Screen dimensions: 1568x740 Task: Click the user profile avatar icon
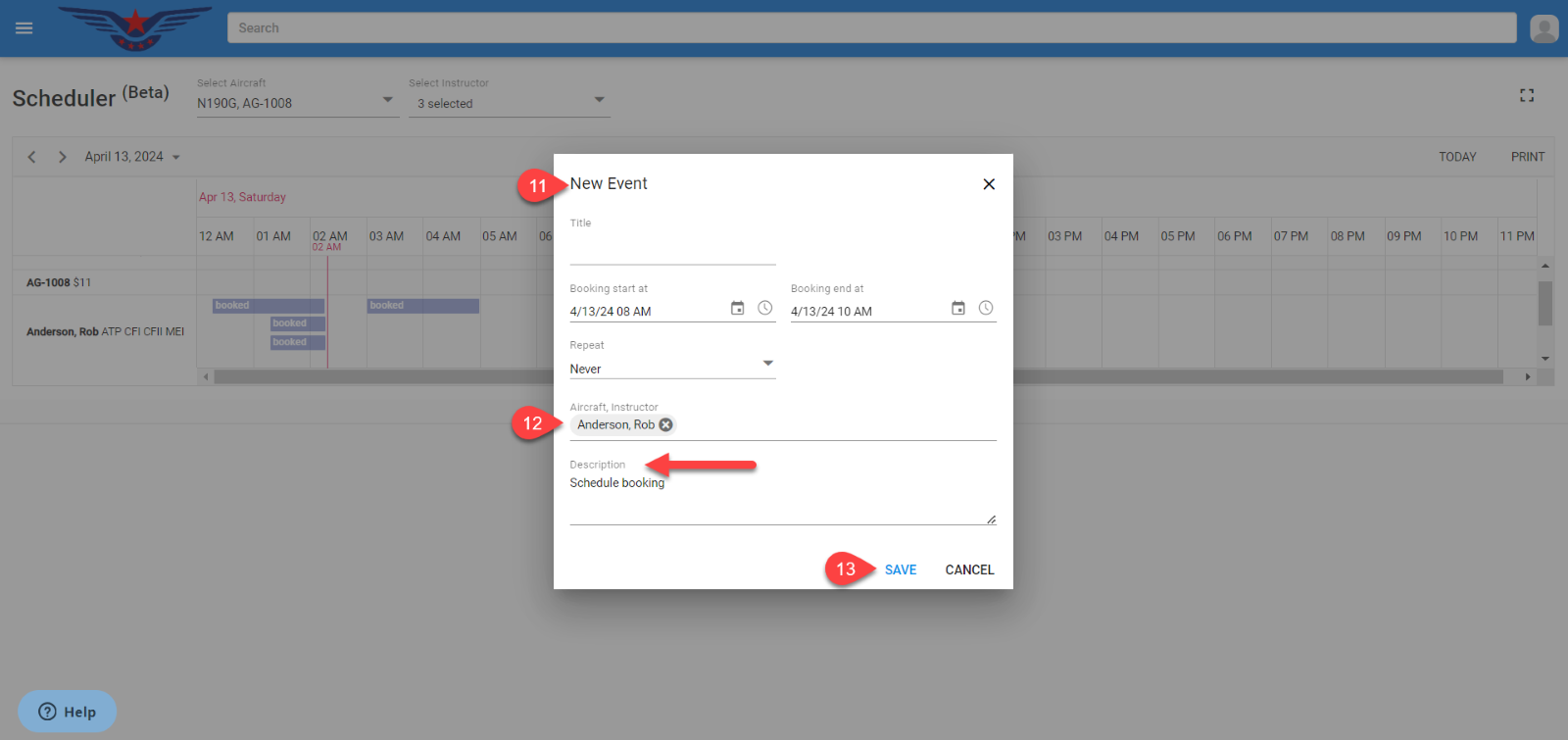[1543, 28]
